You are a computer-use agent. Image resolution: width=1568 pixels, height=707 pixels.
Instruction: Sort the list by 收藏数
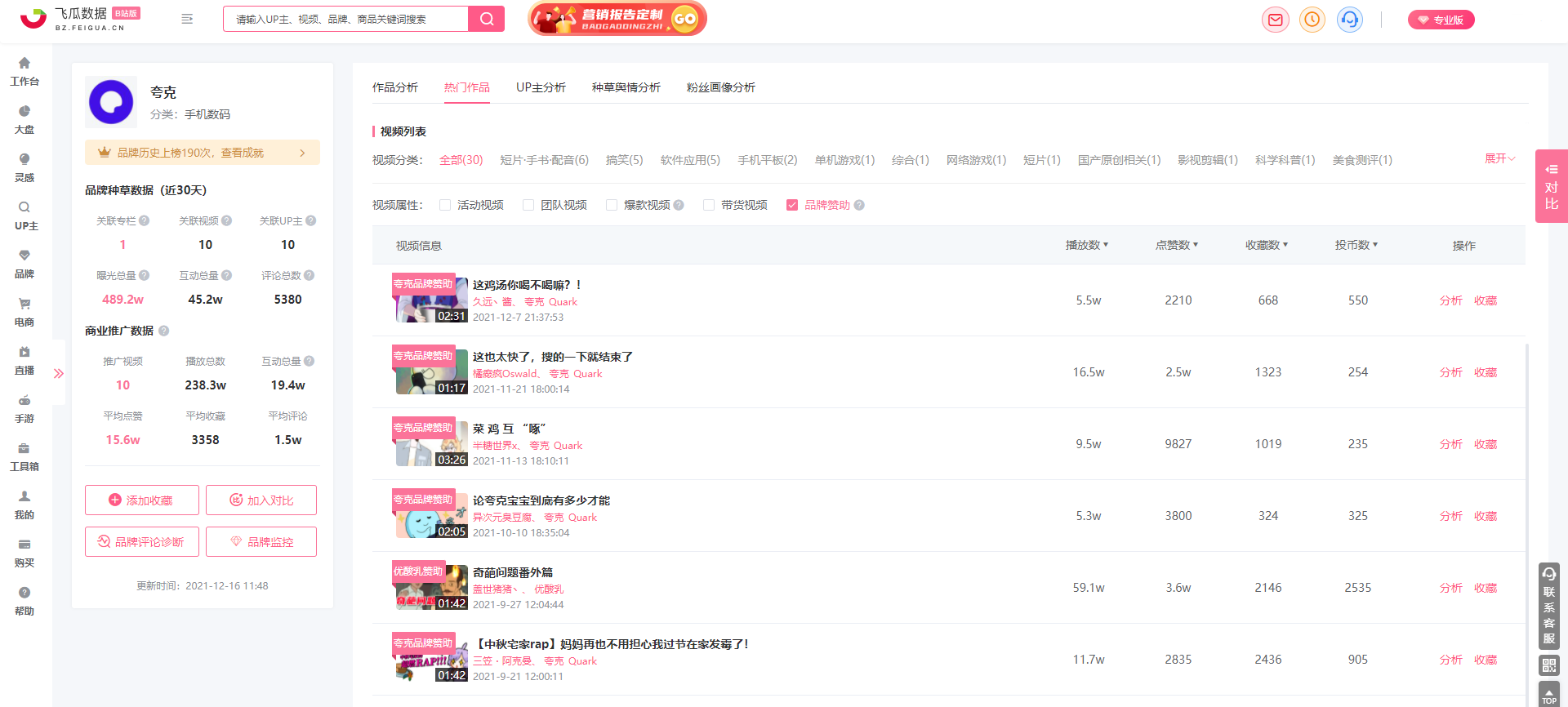[1267, 245]
